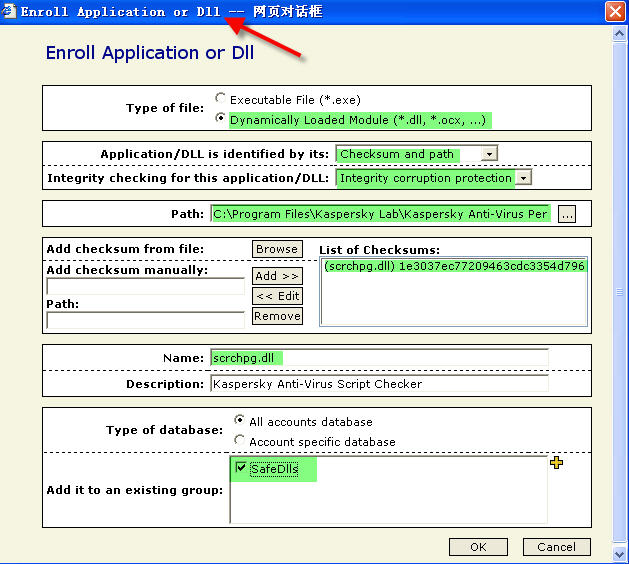Open the Checksum and path dropdown
629x564 pixels.
(489, 154)
